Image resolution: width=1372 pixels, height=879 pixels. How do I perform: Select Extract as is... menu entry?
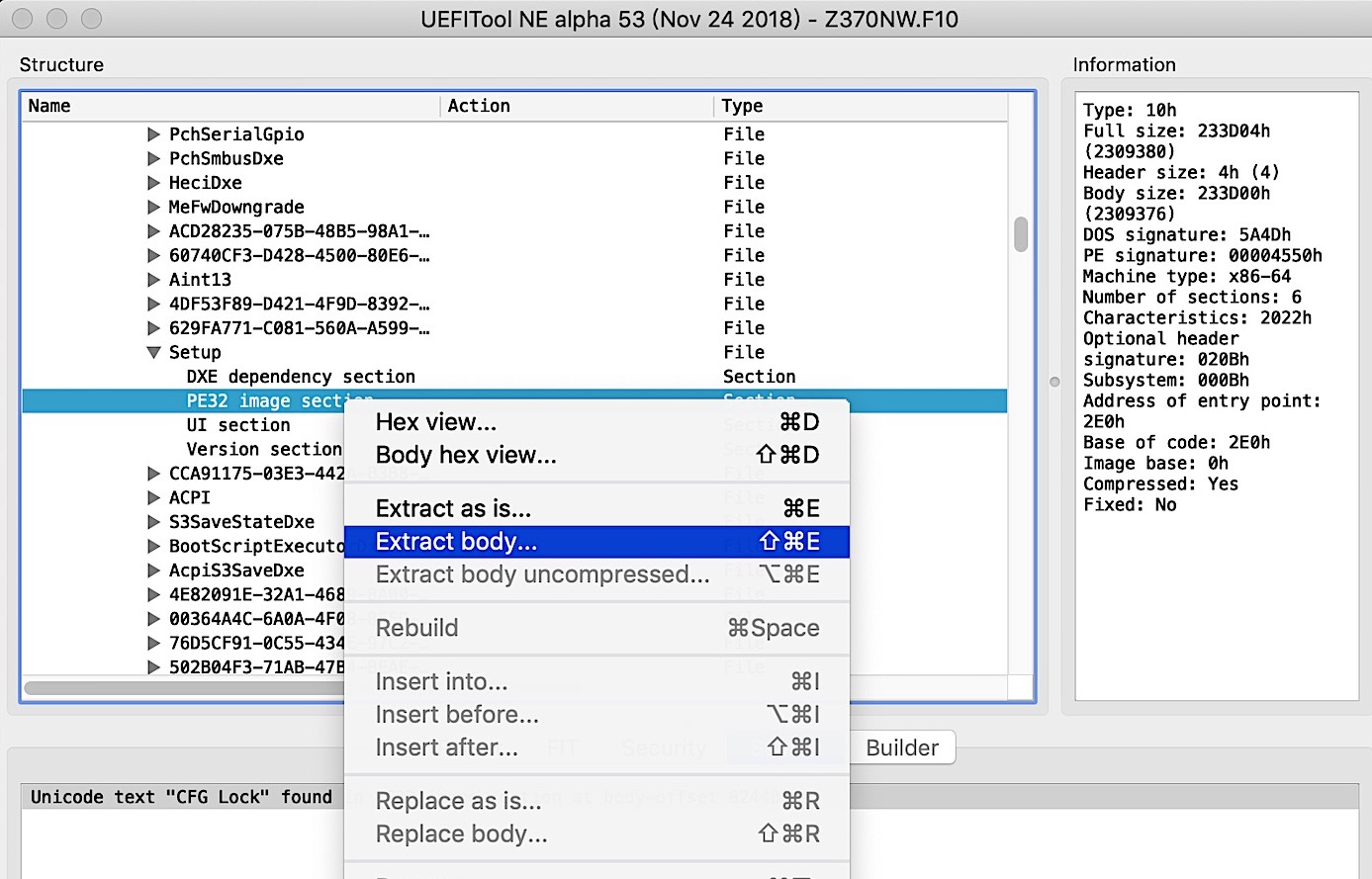tap(596, 508)
